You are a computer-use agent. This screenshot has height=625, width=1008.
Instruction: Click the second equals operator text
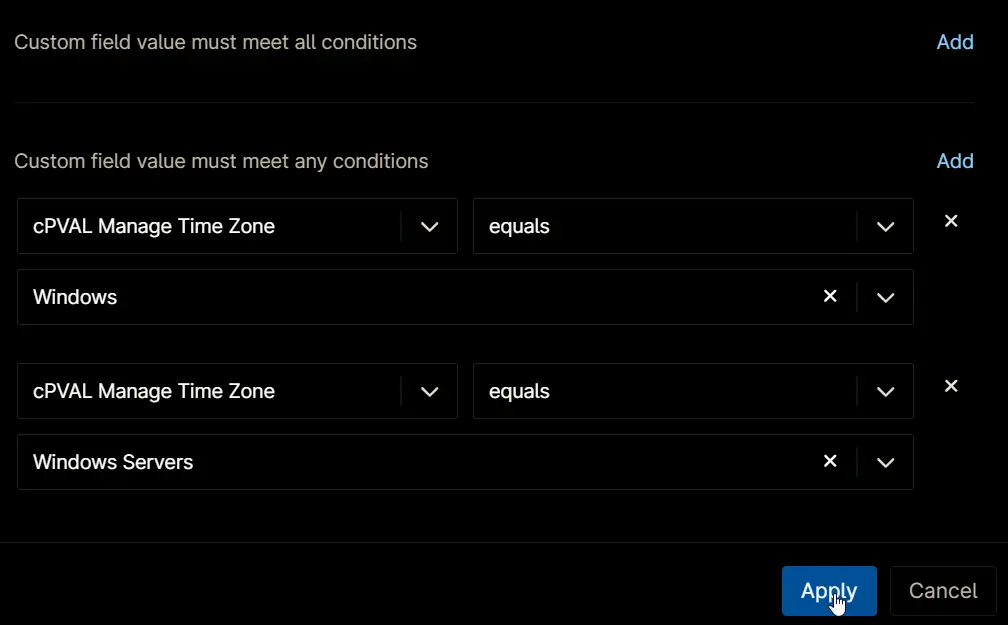[519, 391]
